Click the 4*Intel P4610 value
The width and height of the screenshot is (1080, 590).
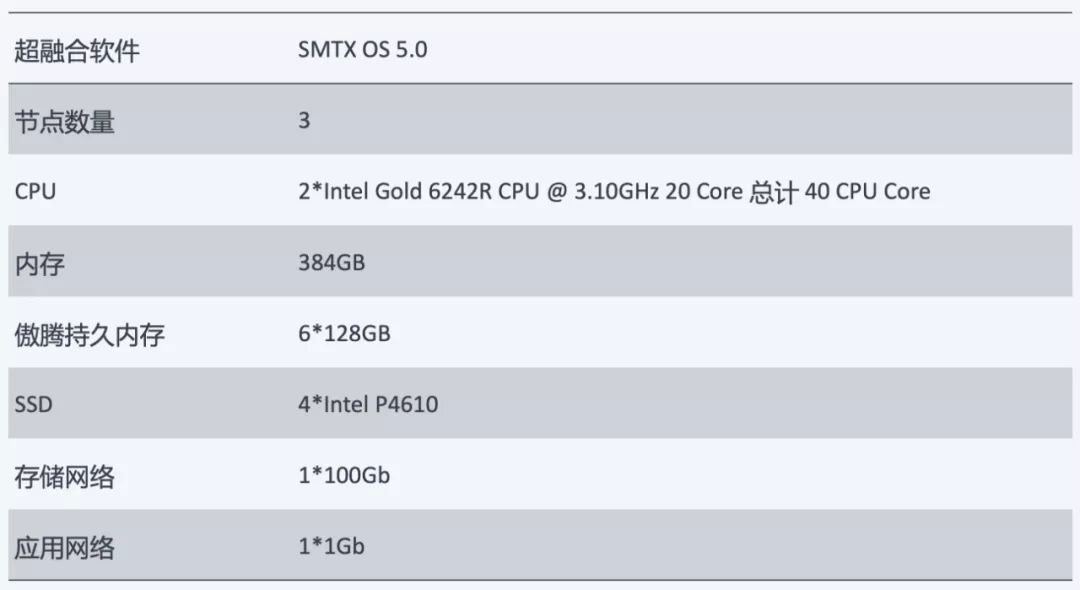point(368,404)
